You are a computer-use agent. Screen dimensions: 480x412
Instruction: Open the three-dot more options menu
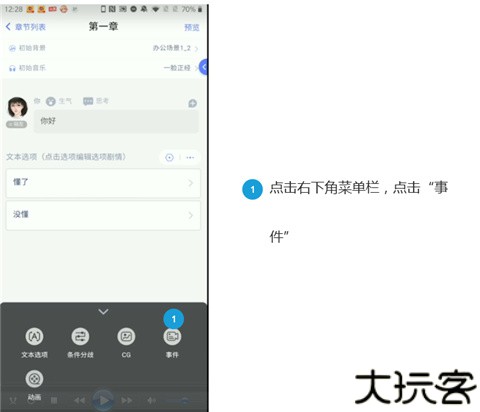pos(190,157)
